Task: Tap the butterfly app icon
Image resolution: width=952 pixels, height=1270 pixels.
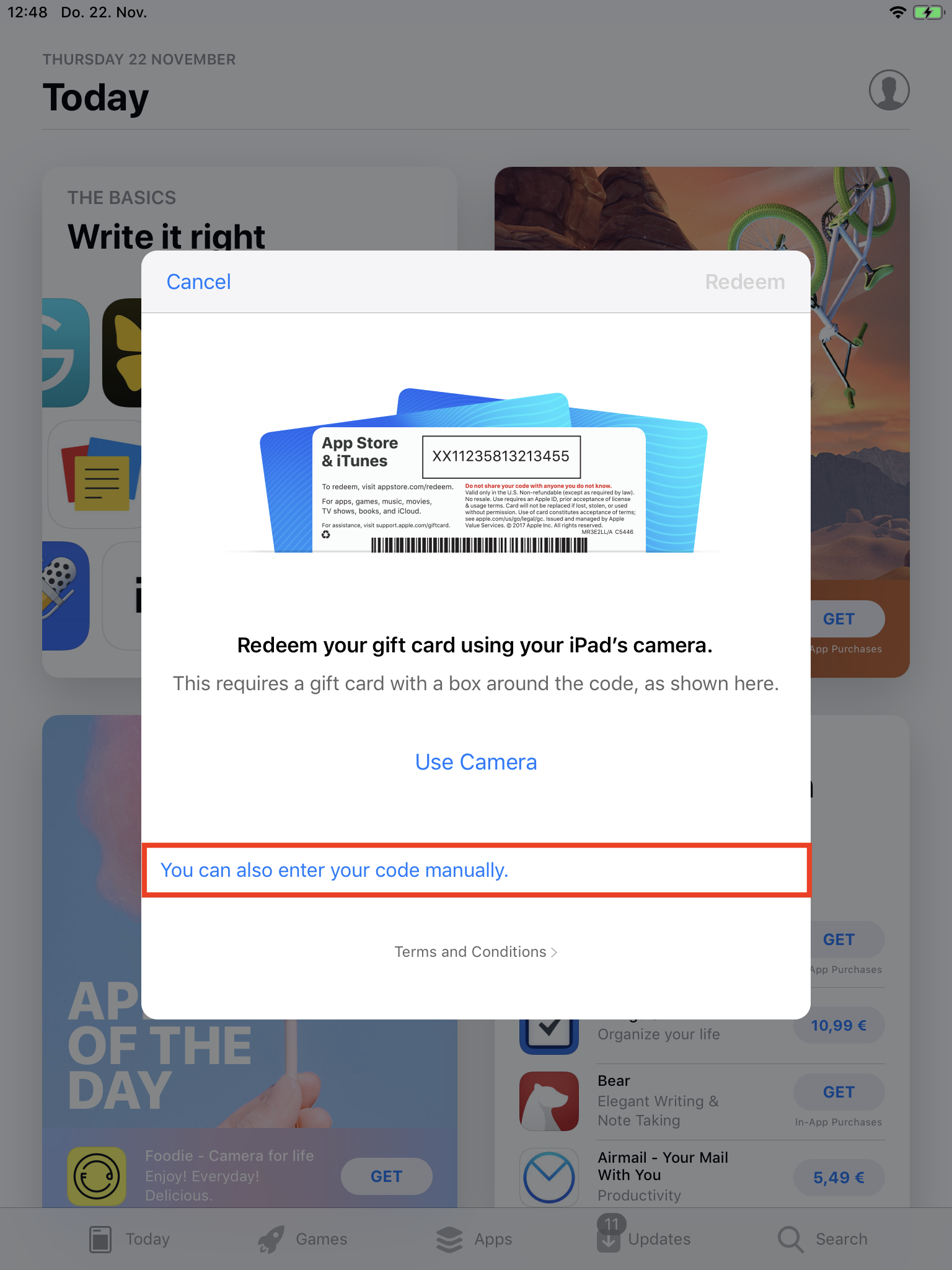Action: tap(122, 353)
